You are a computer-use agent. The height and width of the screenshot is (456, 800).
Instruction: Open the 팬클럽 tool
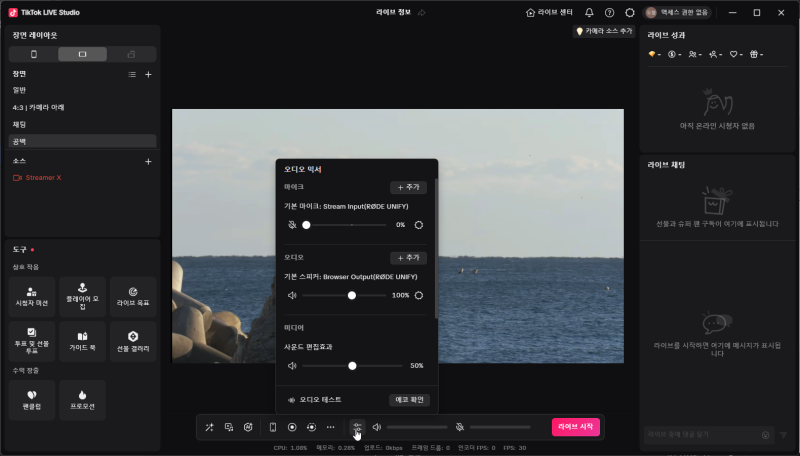[x=32, y=400]
